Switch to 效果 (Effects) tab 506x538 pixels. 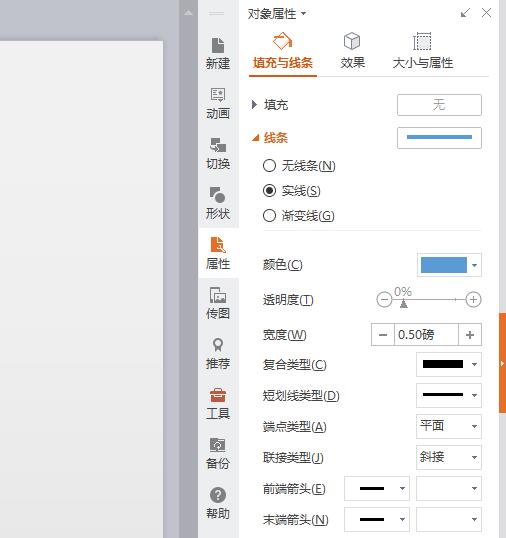352,51
